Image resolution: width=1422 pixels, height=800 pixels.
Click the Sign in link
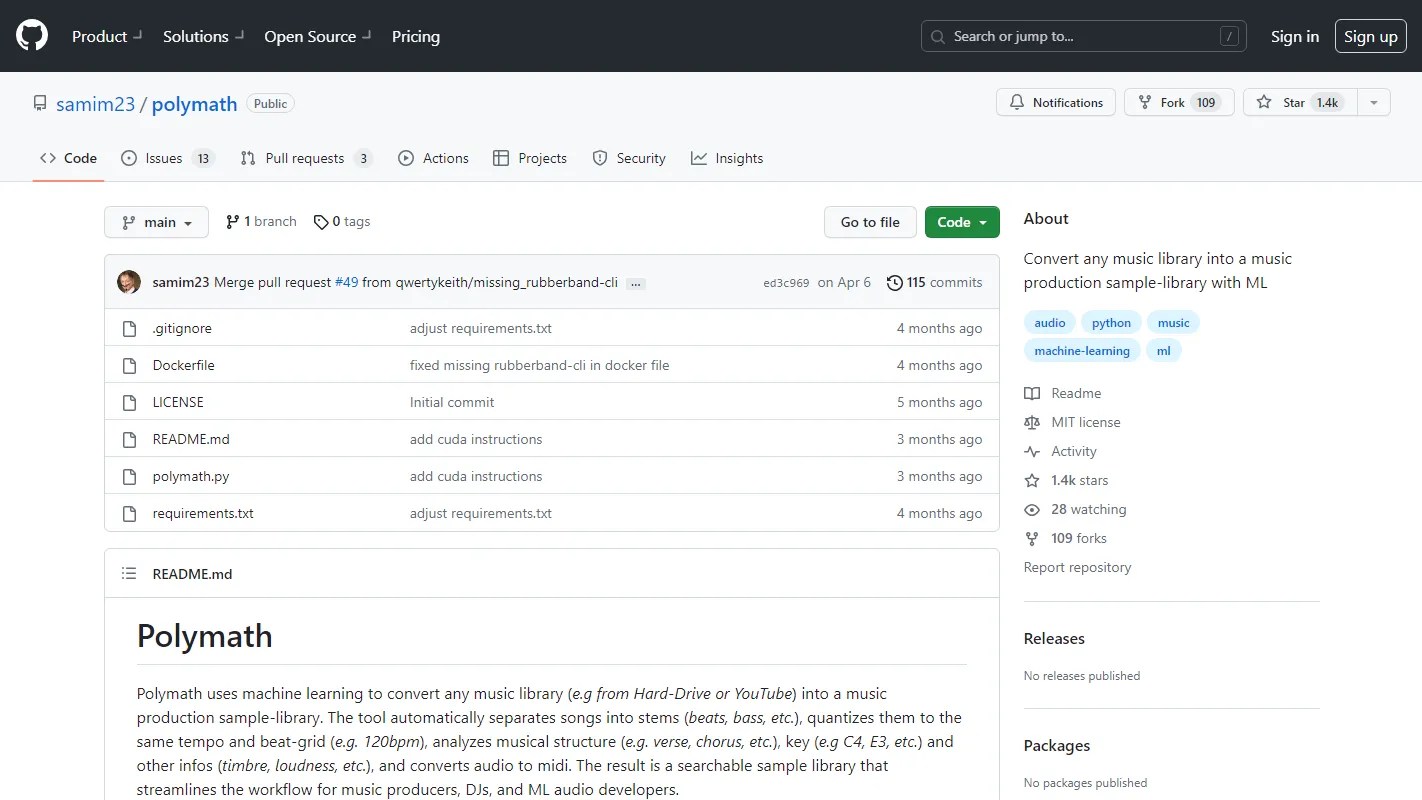(x=1295, y=36)
